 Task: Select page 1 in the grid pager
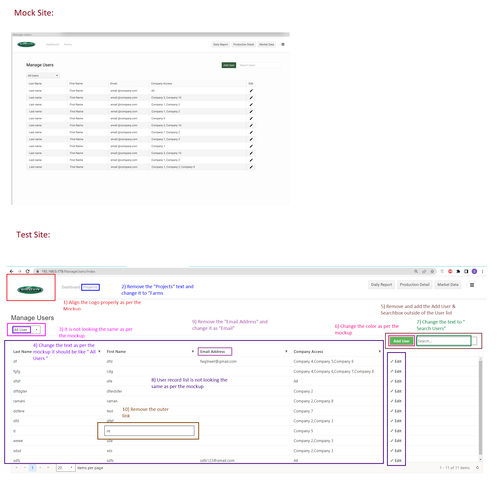[32, 468]
